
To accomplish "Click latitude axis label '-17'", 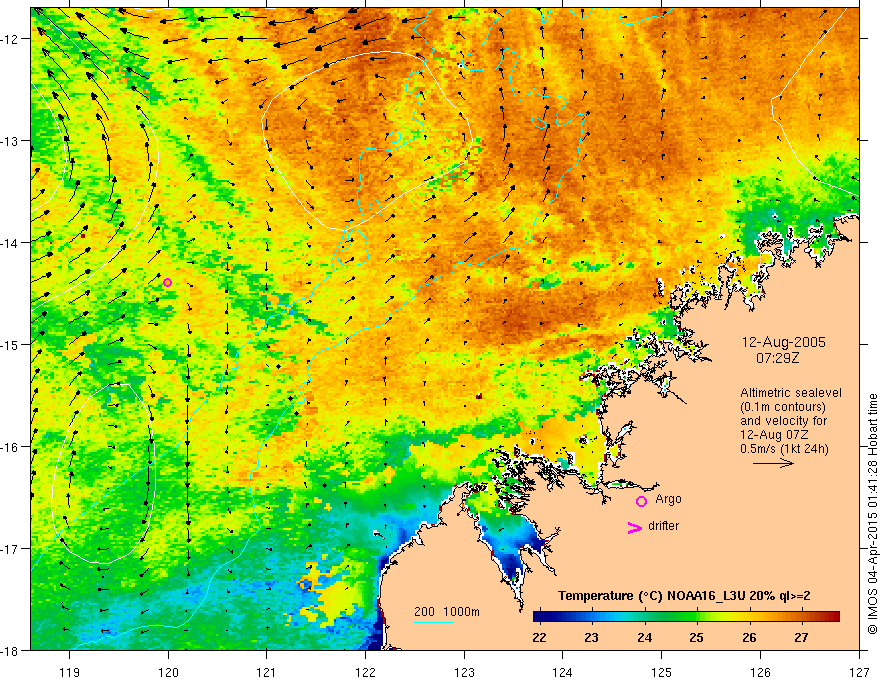I will pos(10,548).
